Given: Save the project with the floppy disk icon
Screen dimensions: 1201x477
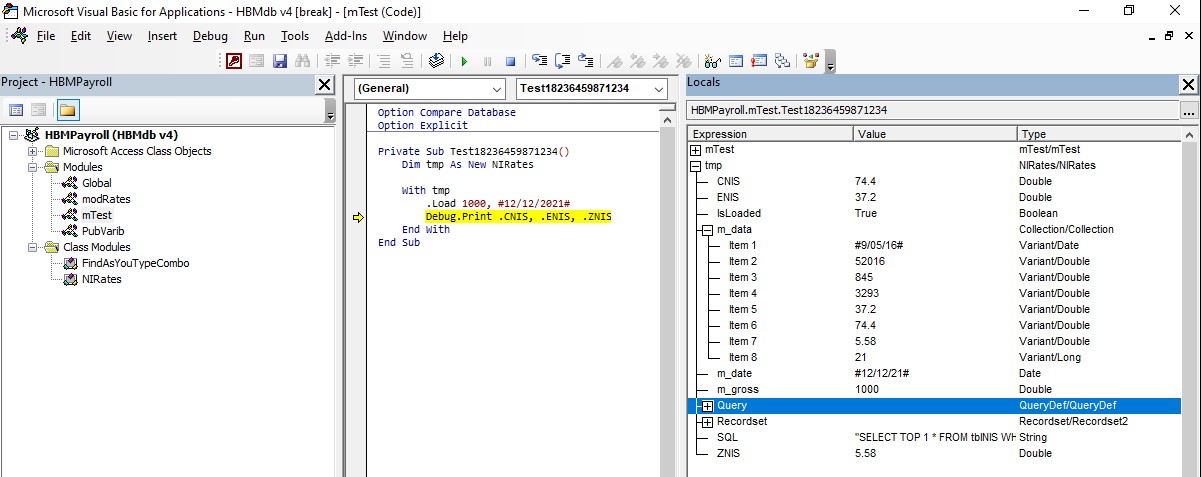Looking at the screenshot, I should point(280,61).
